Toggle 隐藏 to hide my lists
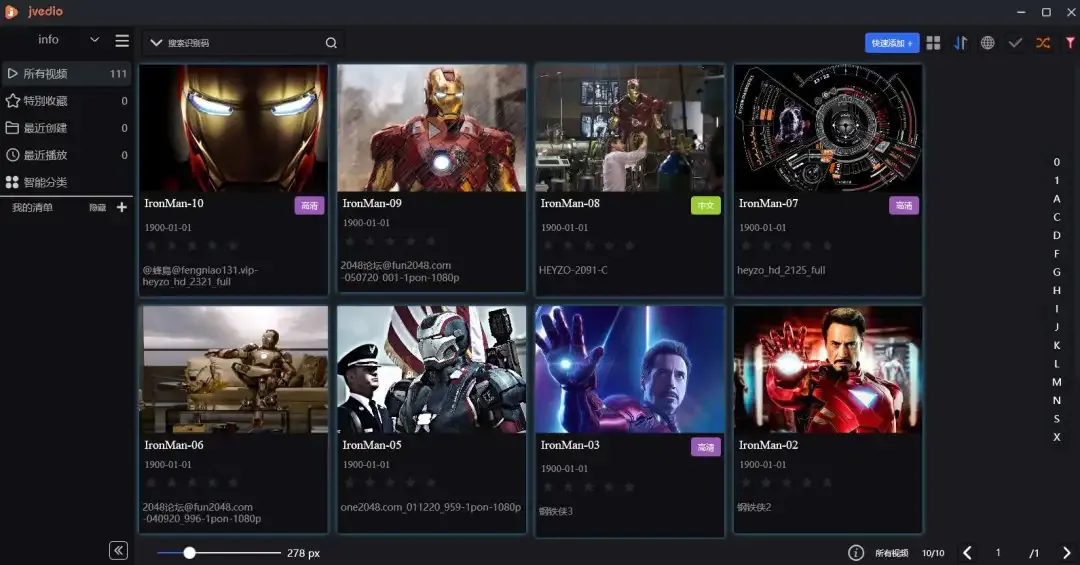This screenshot has width=1080, height=565. (97, 208)
